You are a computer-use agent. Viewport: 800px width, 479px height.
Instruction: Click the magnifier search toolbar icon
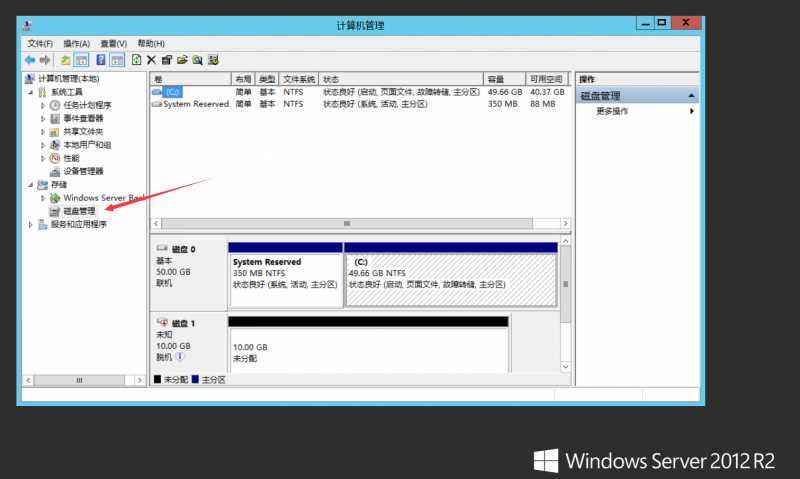click(197, 60)
